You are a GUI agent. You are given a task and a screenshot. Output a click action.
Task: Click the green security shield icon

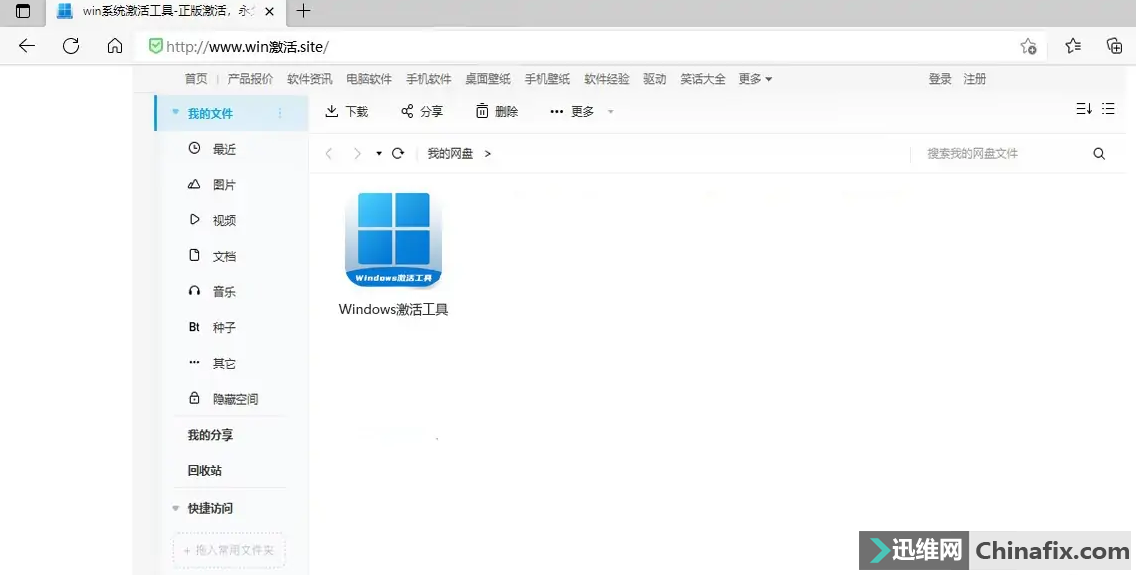tap(155, 46)
